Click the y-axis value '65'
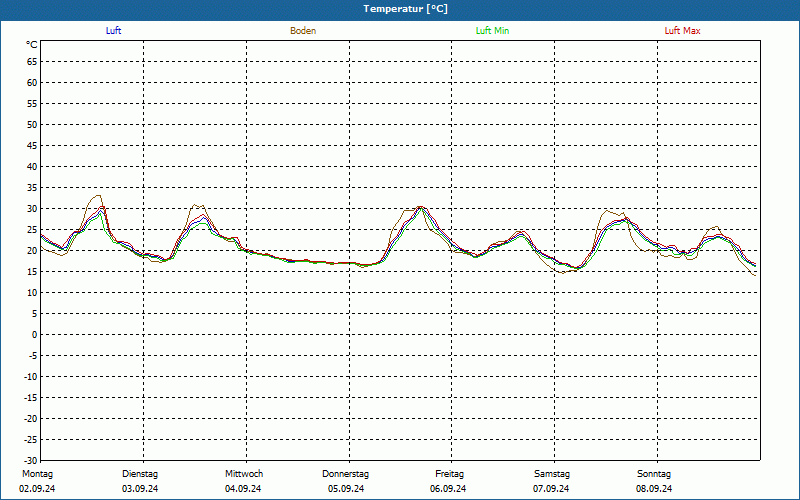Image resolution: width=800 pixels, height=500 pixels. [x=32, y=62]
